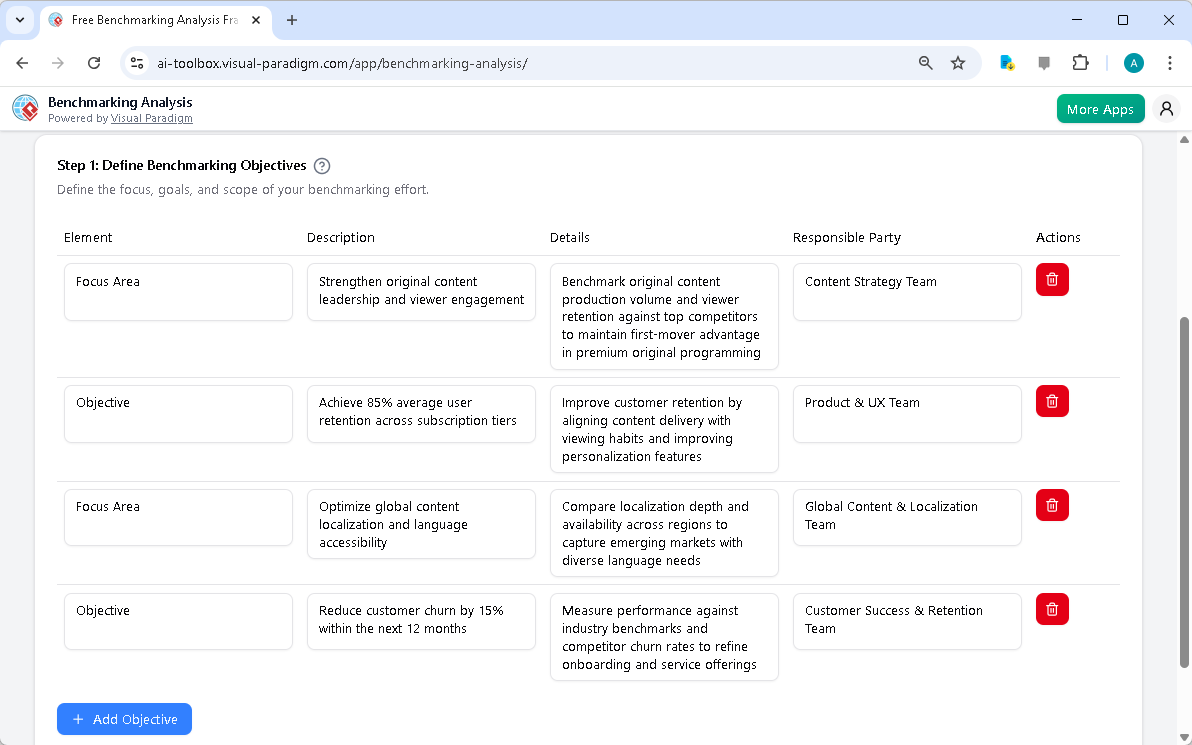
Task: Delete the localization Focus Area row
Action: (1052, 505)
